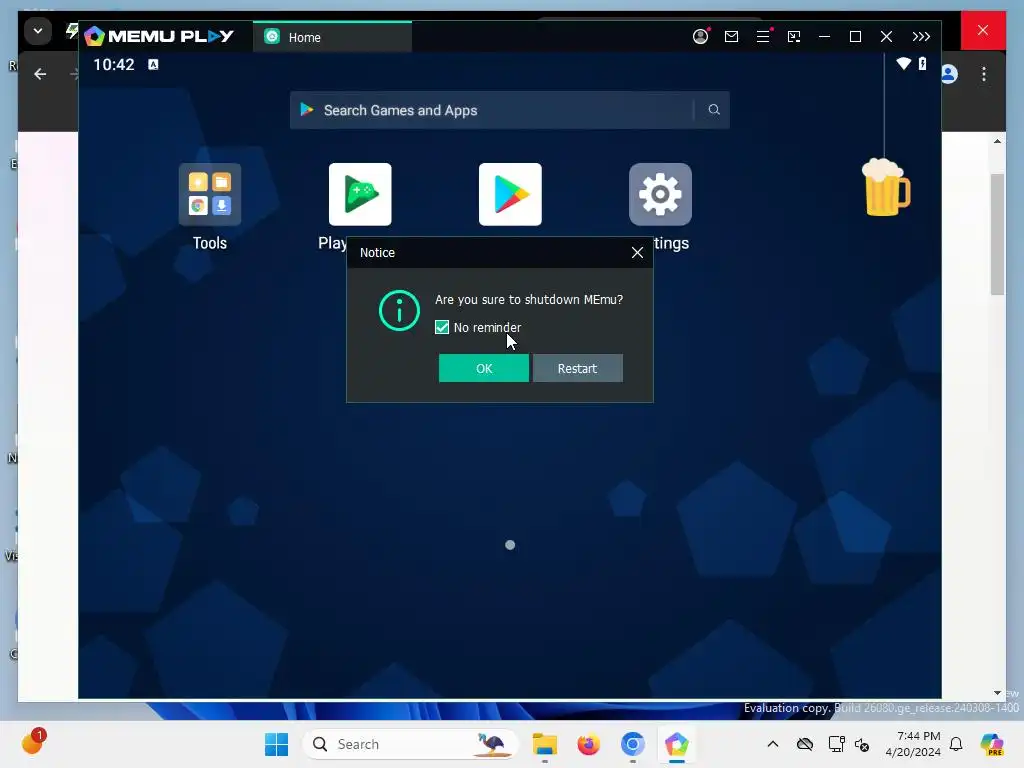
Task: Click the Wi-Fi signal icon in Android status bar
Action: pos(904,63)
